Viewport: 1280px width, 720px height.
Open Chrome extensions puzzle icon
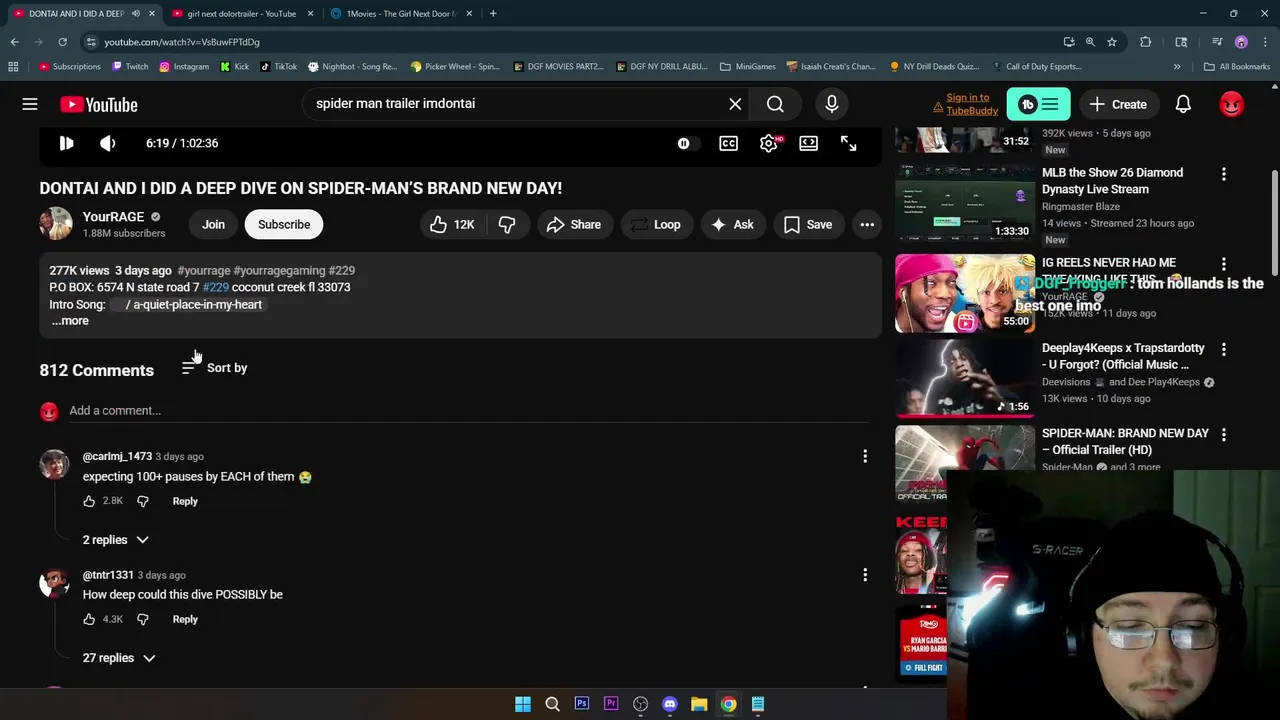point(1146,42)
